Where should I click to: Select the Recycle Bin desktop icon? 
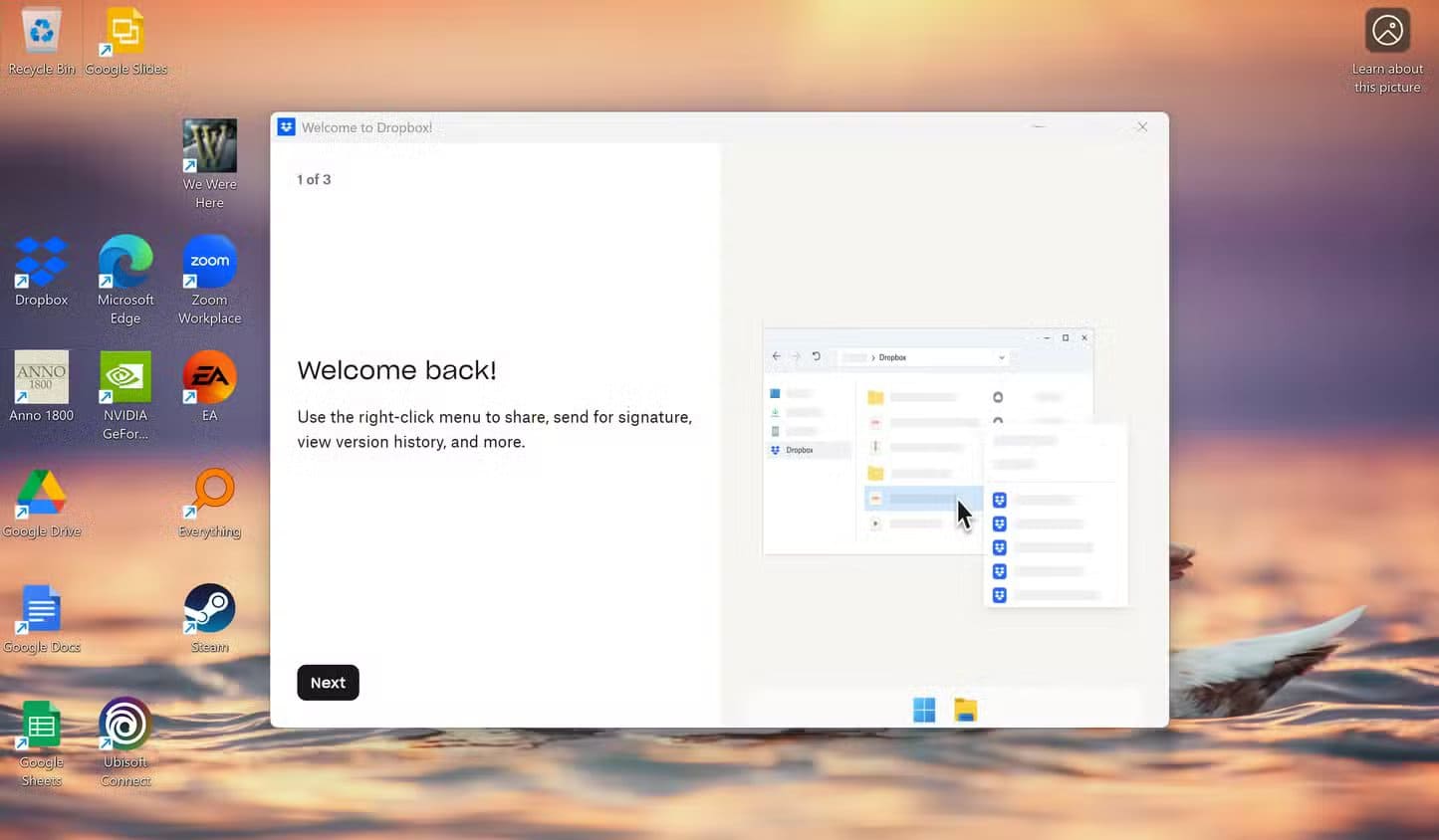41,33
